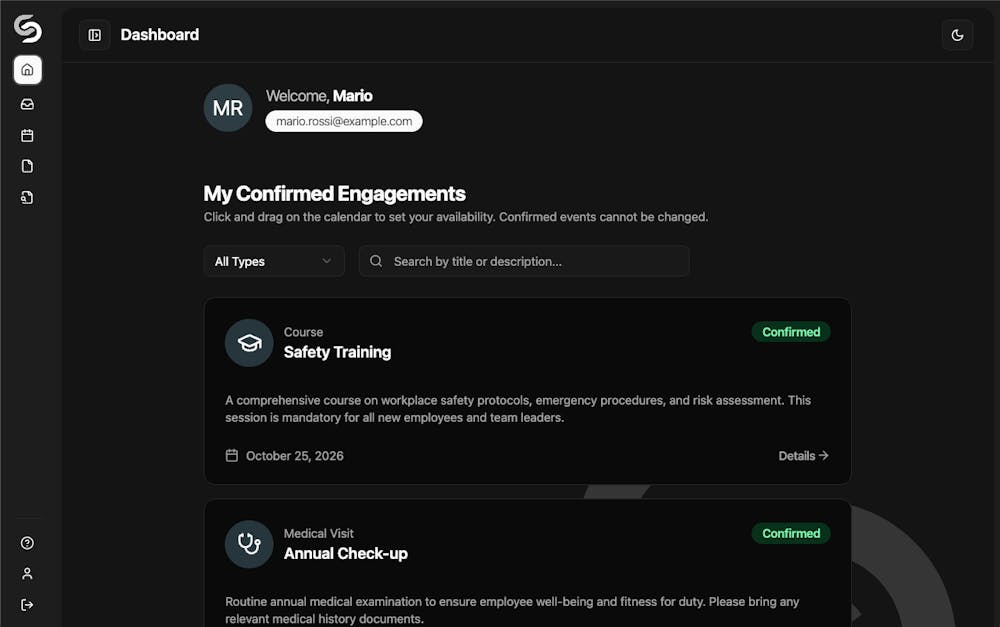Click the search by title input field
Screen dimensions: 1000x627
[x=523, y=261]
